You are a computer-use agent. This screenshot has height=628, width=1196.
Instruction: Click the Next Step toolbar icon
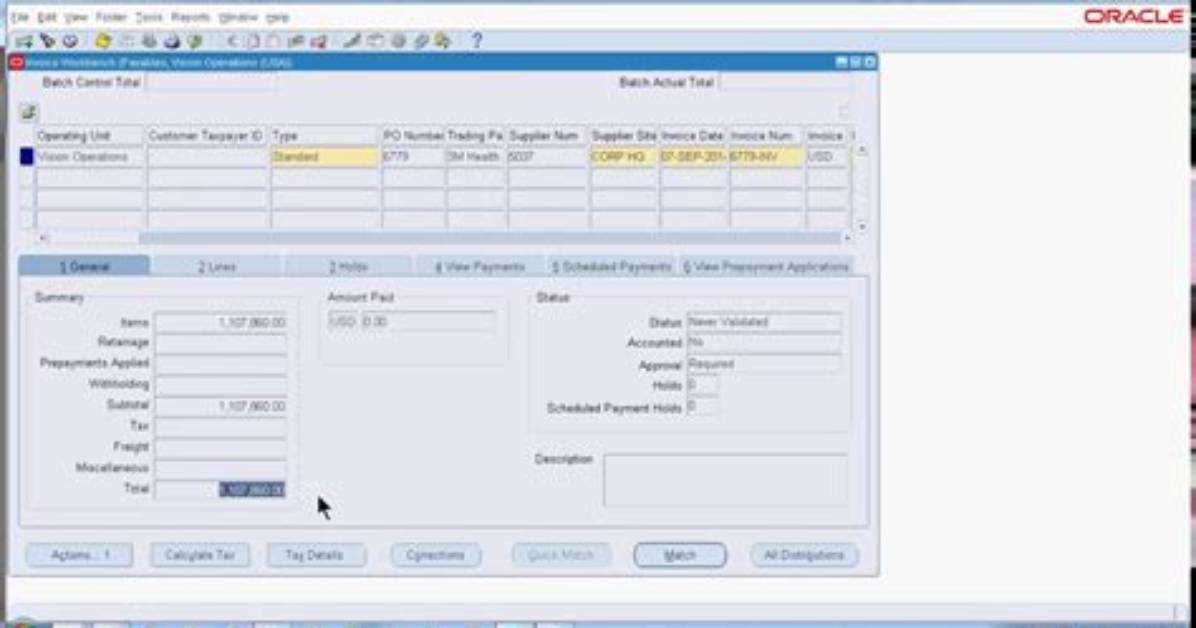point(127,41)
